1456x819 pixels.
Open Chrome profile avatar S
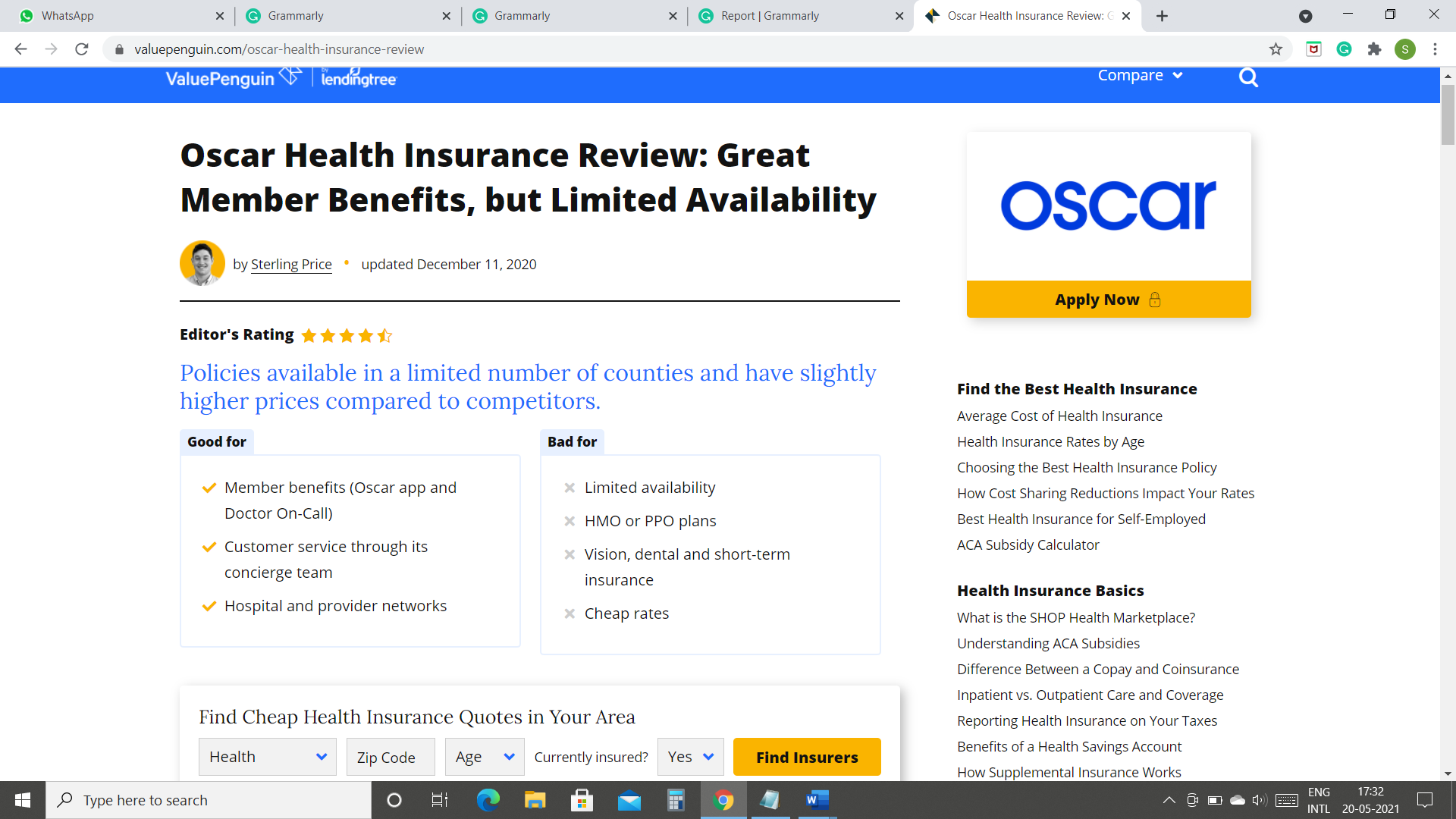pyautogui.click(x=1404, y=49)
